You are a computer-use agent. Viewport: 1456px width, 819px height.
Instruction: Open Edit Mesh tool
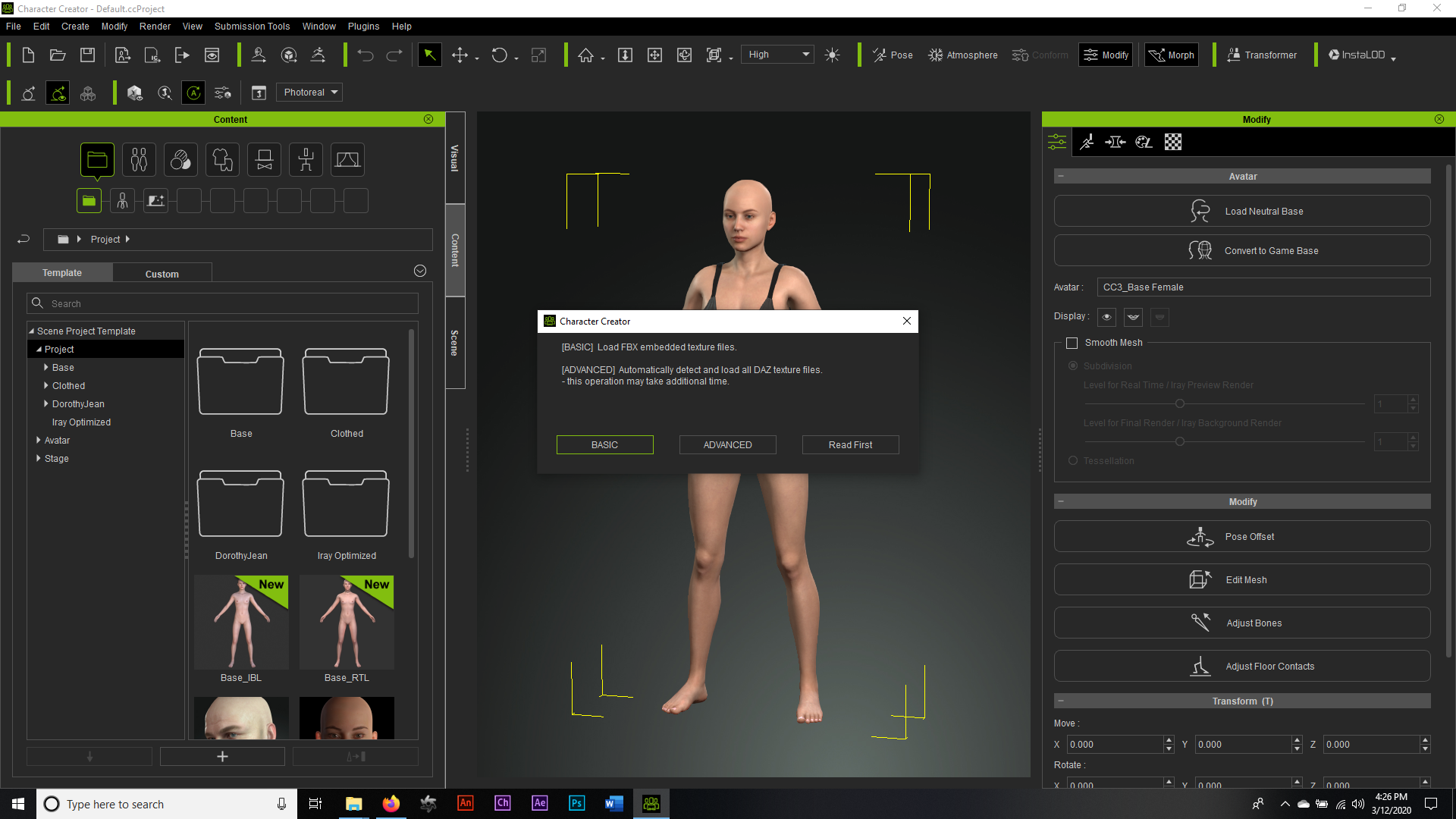(x=1242, y=580)
